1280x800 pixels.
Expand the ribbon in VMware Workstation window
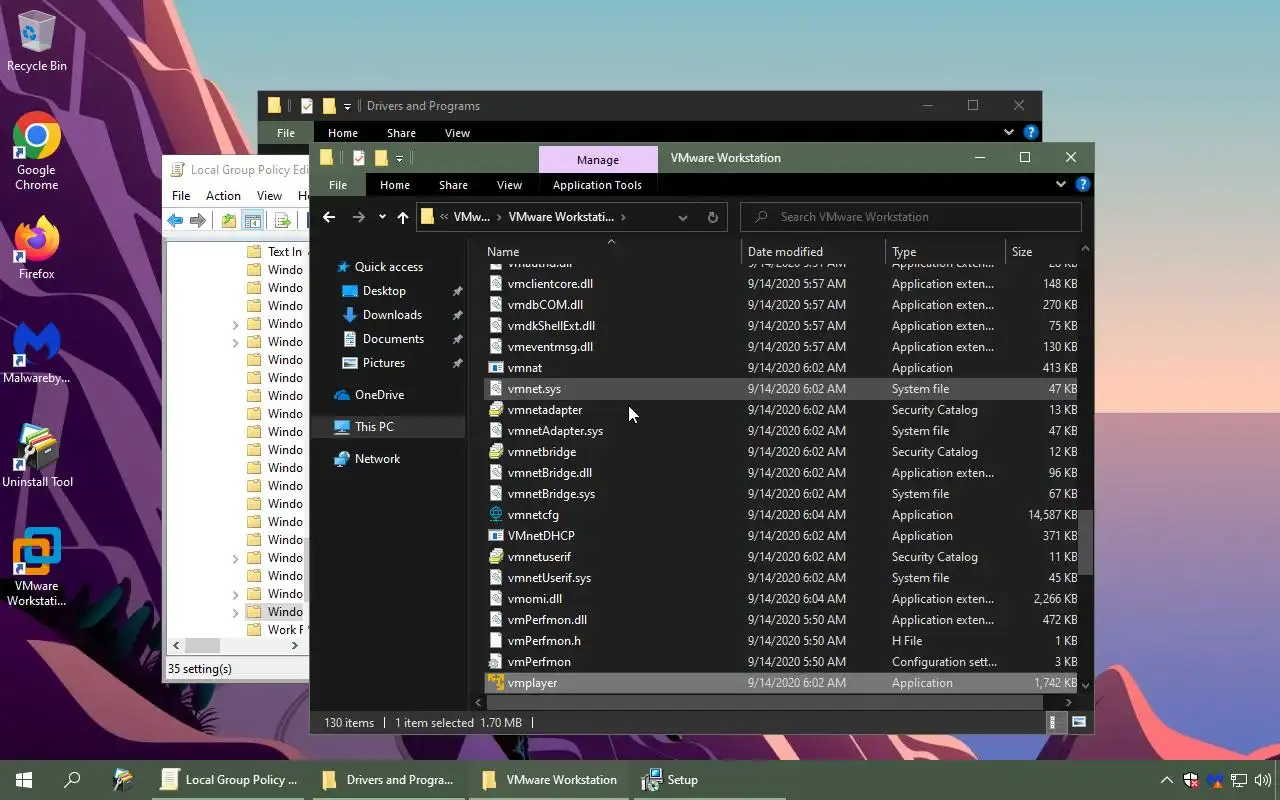[x=1061, y=185]
